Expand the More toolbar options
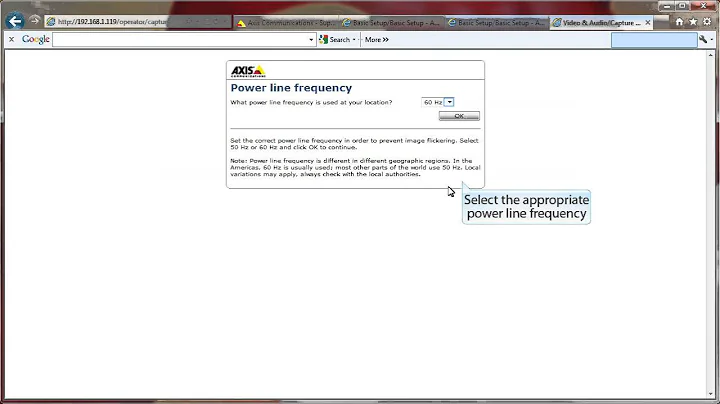Screen dimensions: 720x404 tap(377, 39)
